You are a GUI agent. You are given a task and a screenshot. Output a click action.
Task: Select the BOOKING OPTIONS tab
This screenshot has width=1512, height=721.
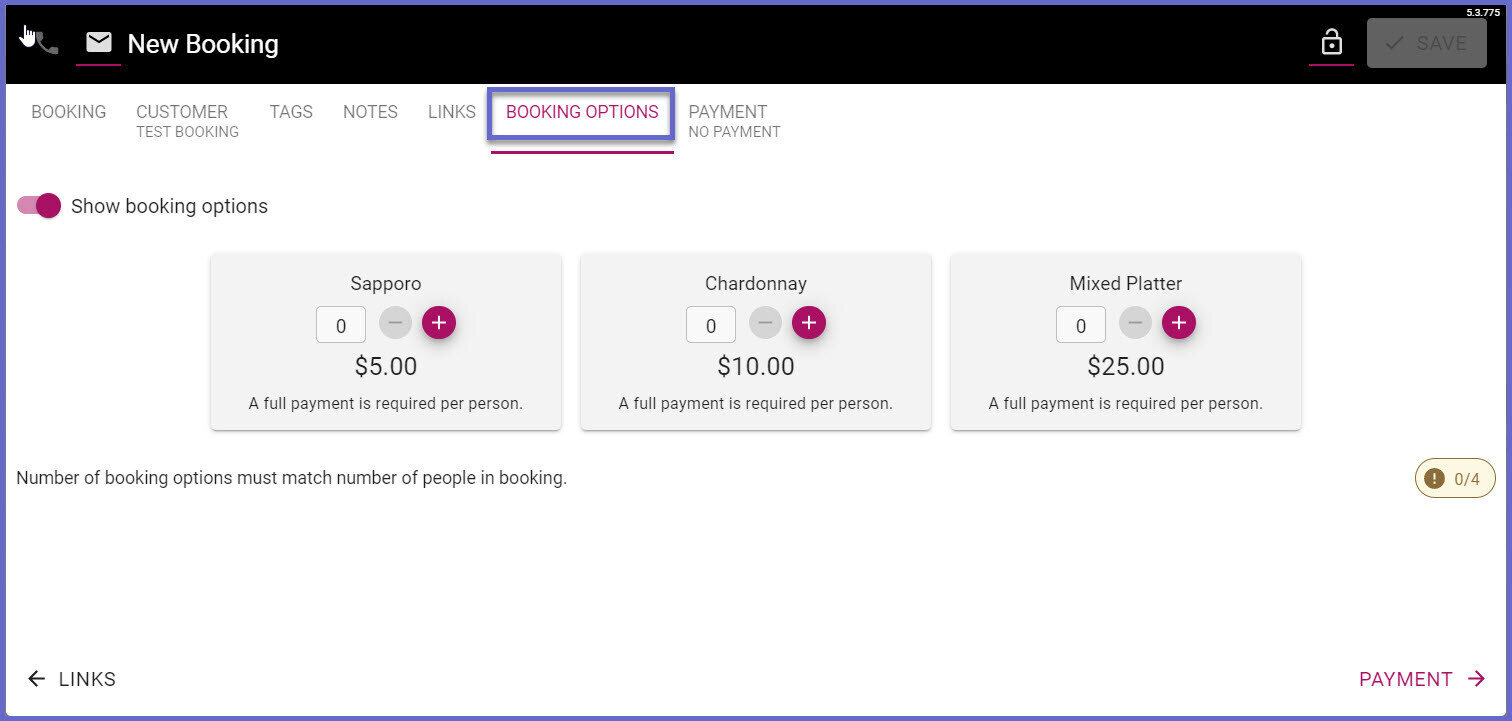pyautogui.click(x=582, y=112)
